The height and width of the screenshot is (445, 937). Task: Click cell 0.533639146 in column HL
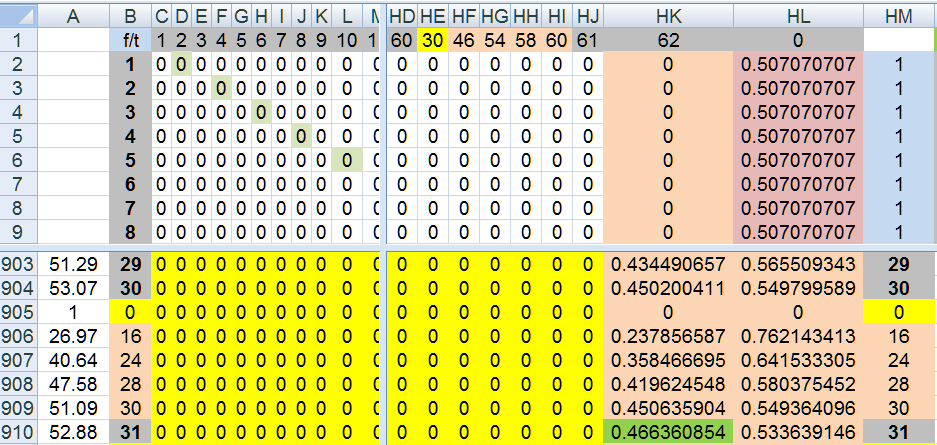click(798, 432)
